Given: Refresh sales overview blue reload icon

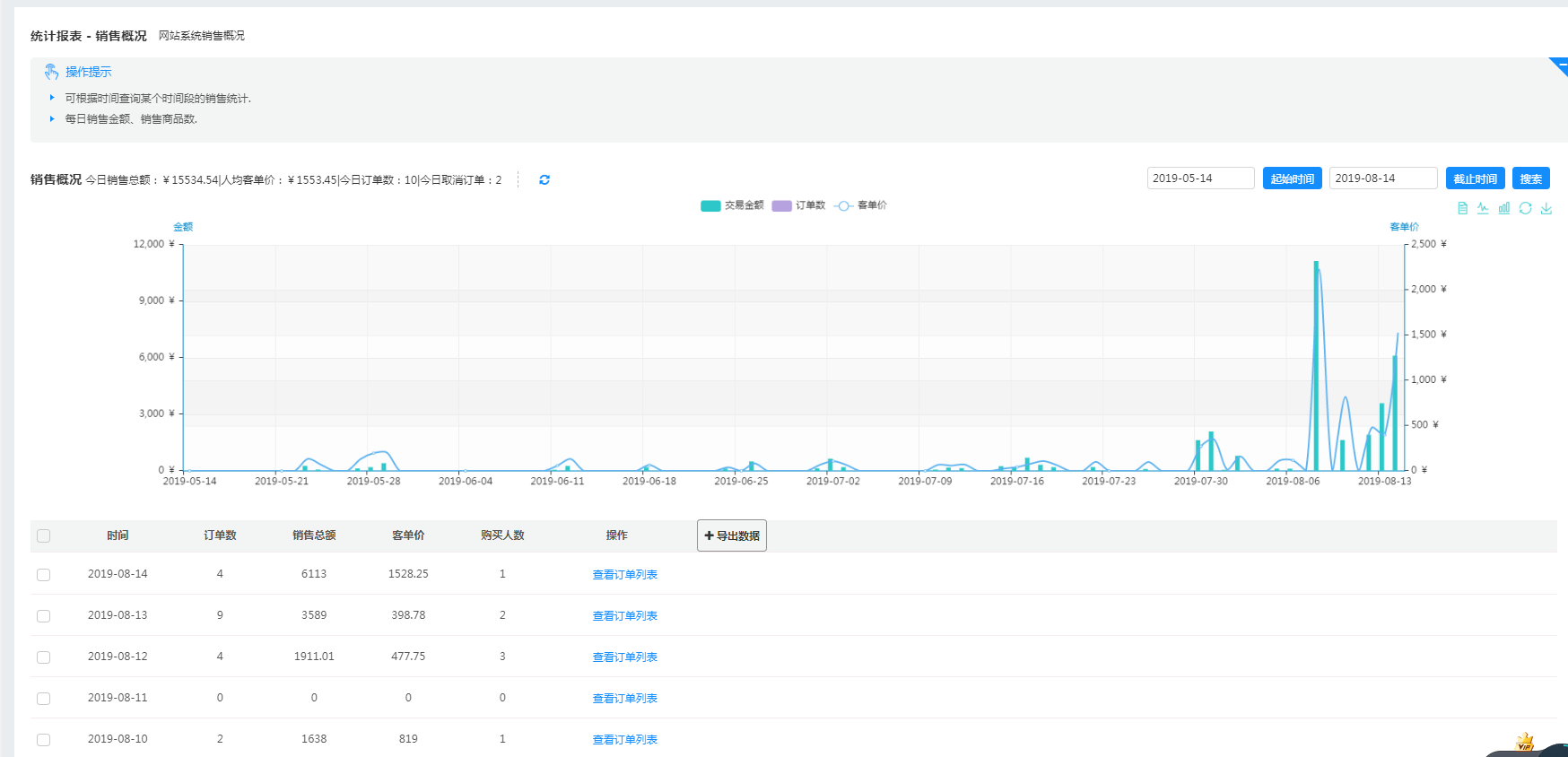Looking at the screenshot, I should [544, 180].
